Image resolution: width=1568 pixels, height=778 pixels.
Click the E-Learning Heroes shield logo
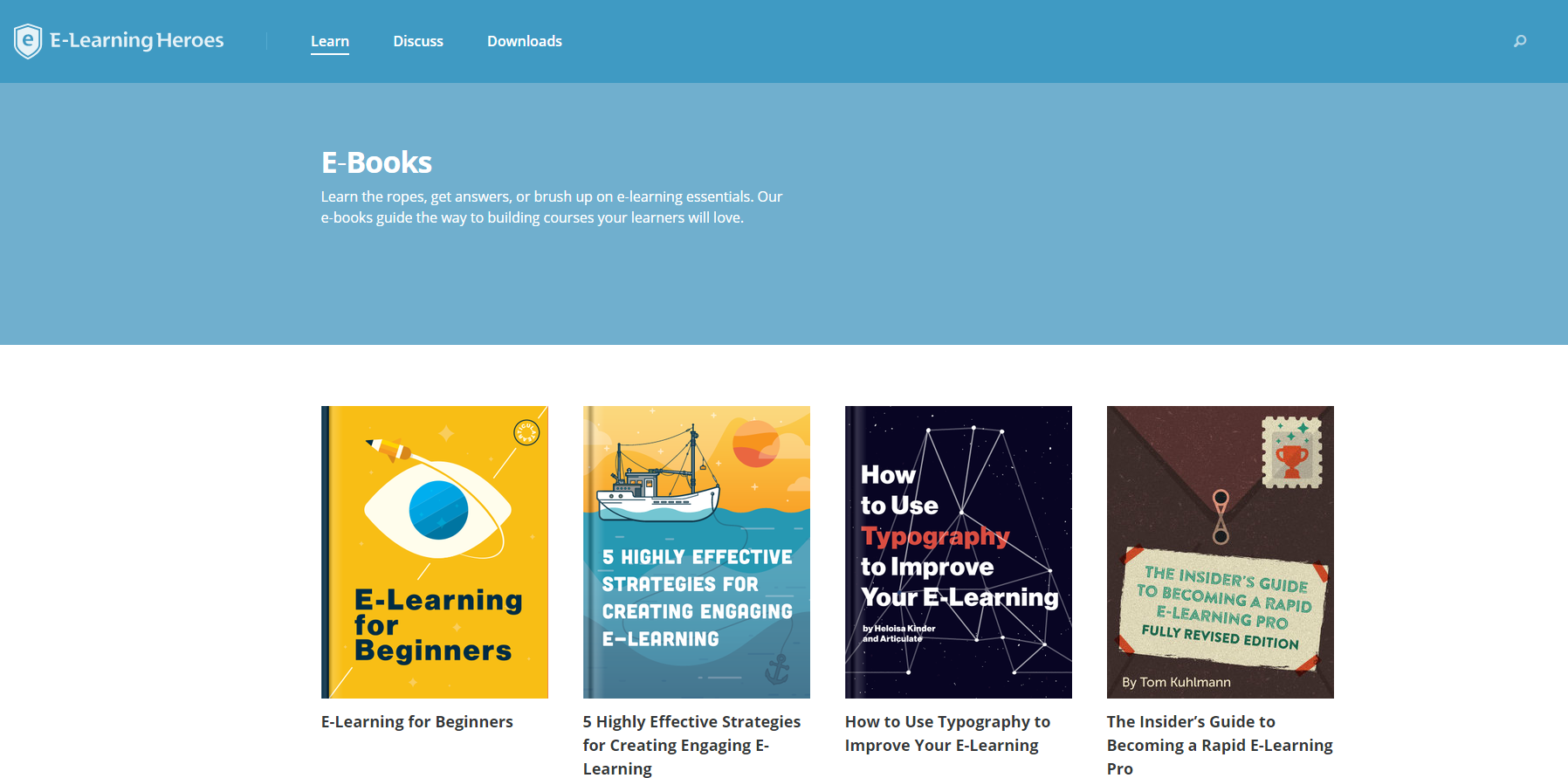(x=28, y=41)
